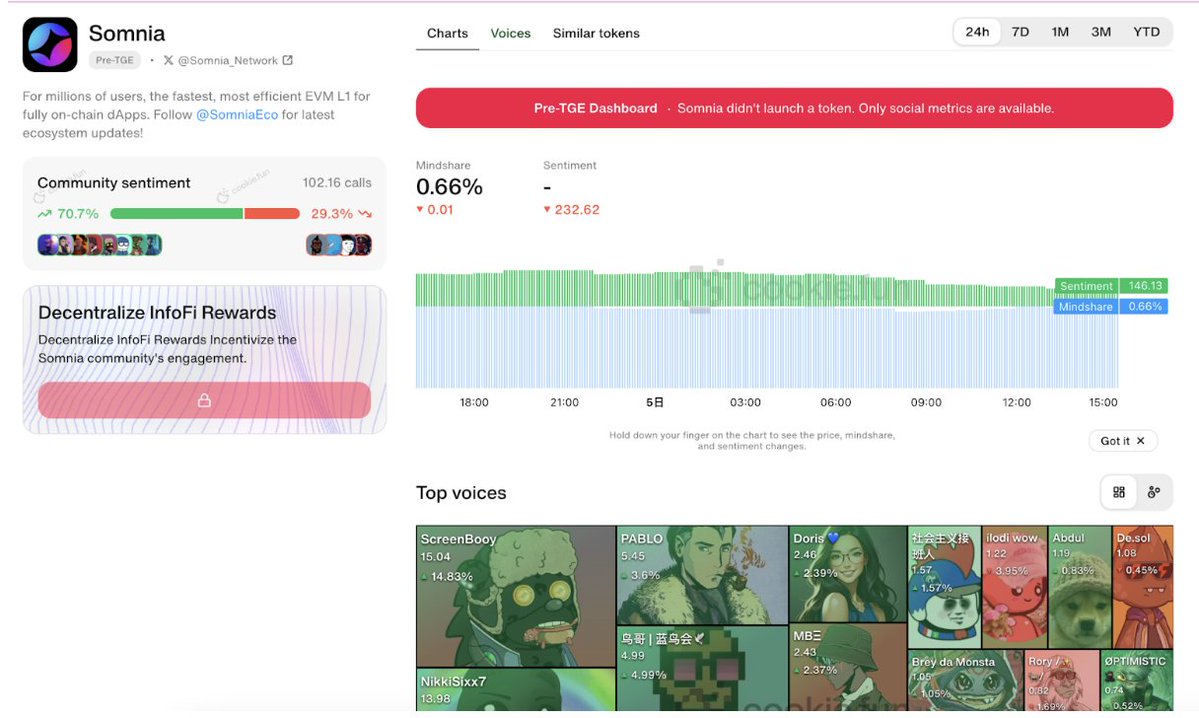
Task: Click the red portion of the sentiment bar
Action: click(x=272, y=214)
